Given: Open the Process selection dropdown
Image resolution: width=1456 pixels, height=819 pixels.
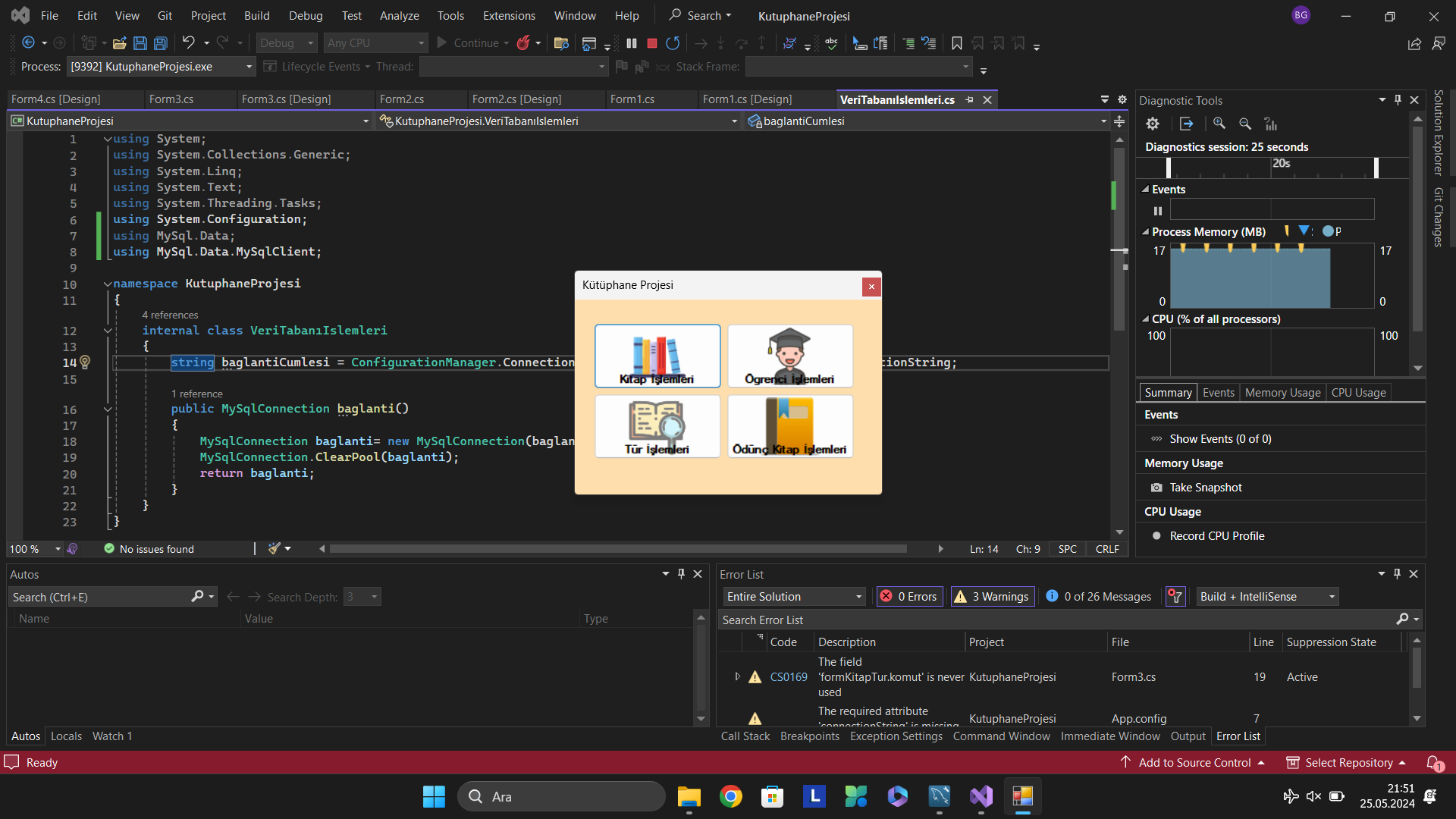Looking at the screenshot, I should (x=161, y=67).
